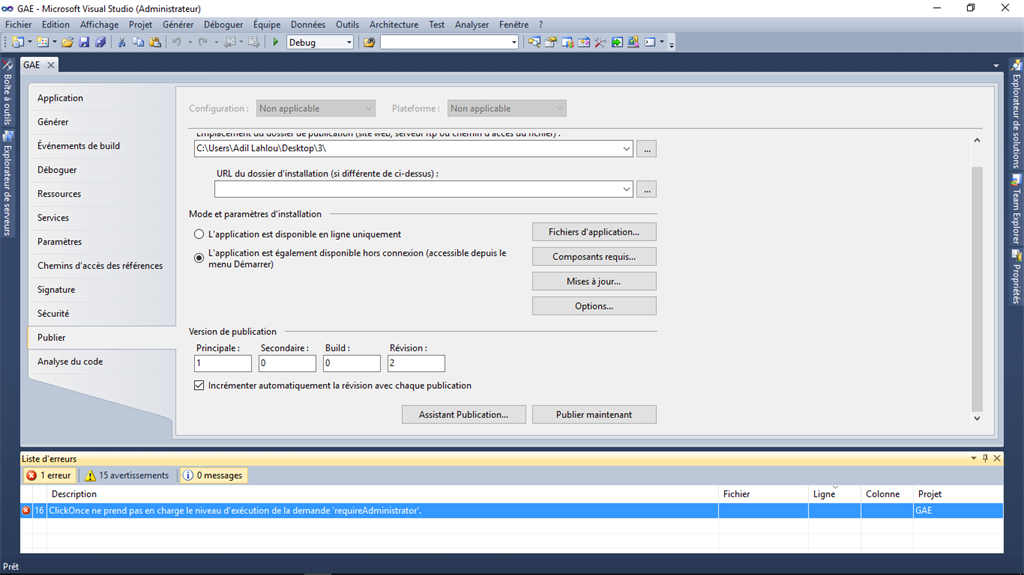Open the Explorateur de serveurs side panel

7,184
